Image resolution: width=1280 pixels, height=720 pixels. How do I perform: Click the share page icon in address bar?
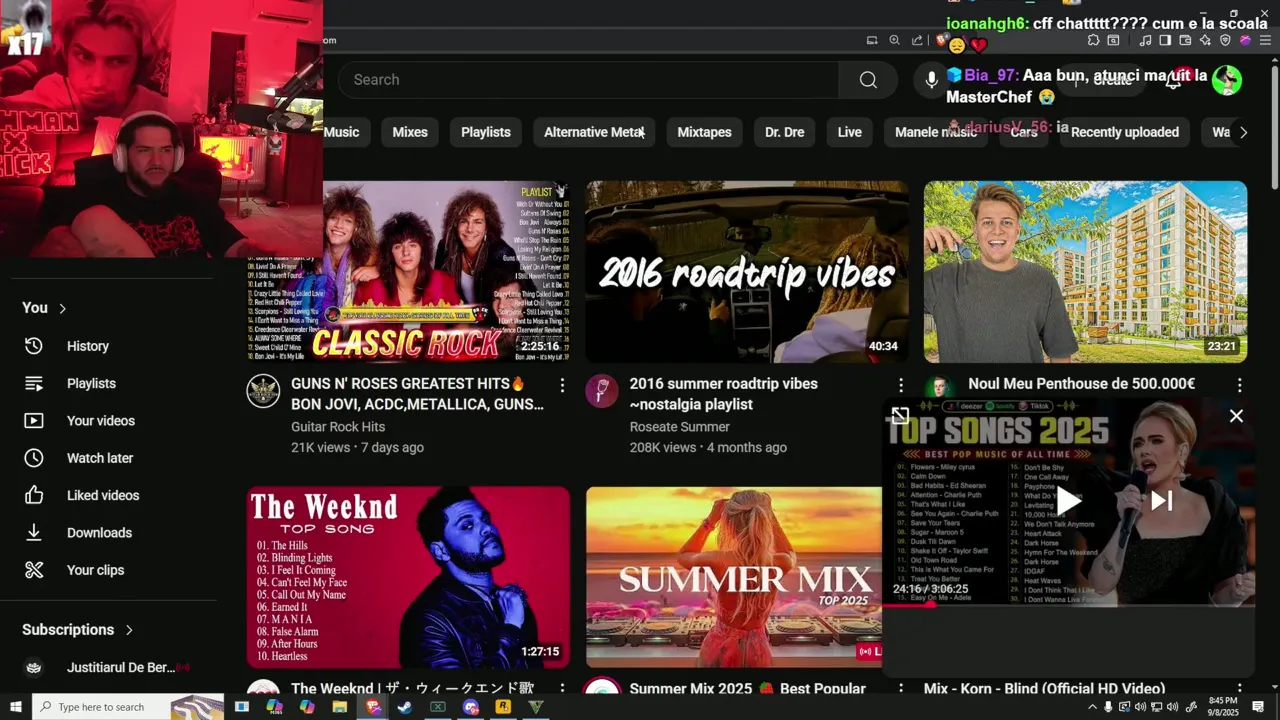tap(917, 40)
